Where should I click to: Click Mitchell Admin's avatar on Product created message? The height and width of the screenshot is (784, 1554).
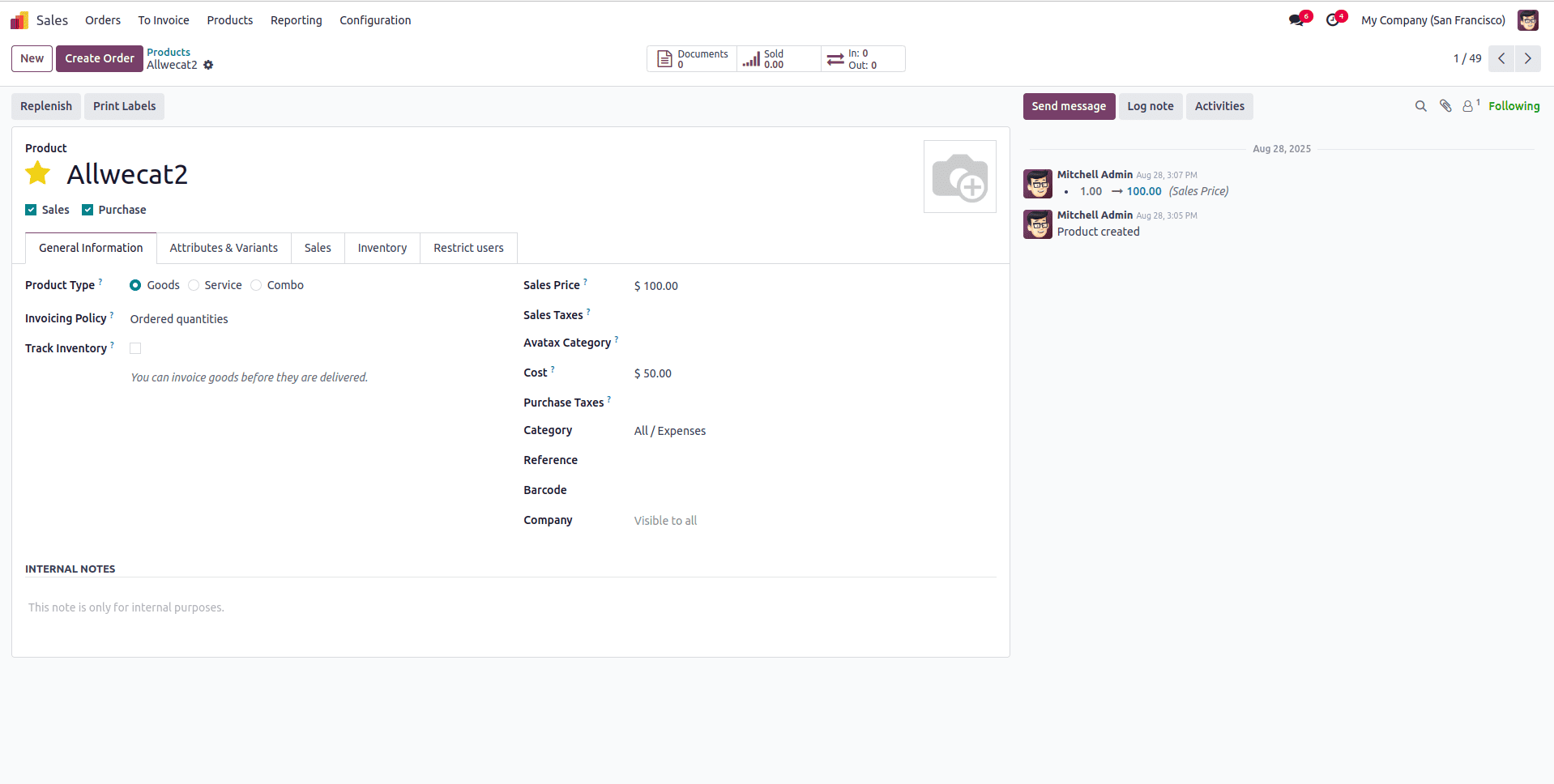1038,224
